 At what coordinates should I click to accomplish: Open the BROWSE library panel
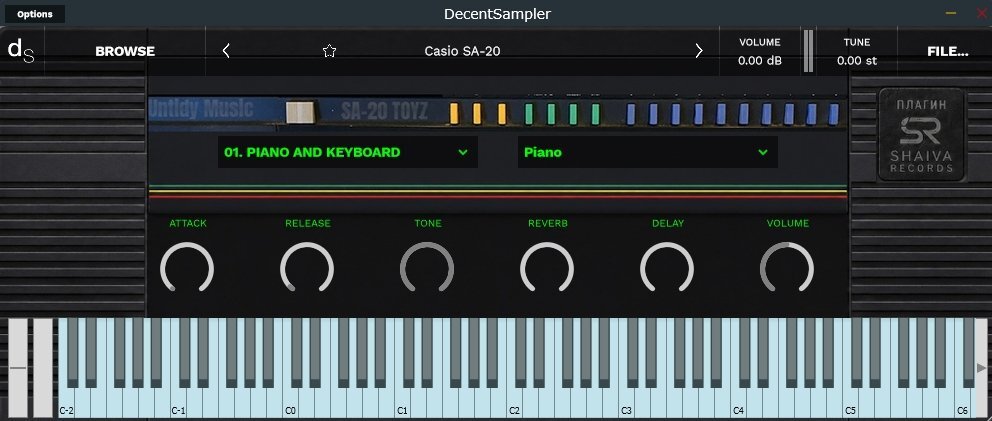125,51
